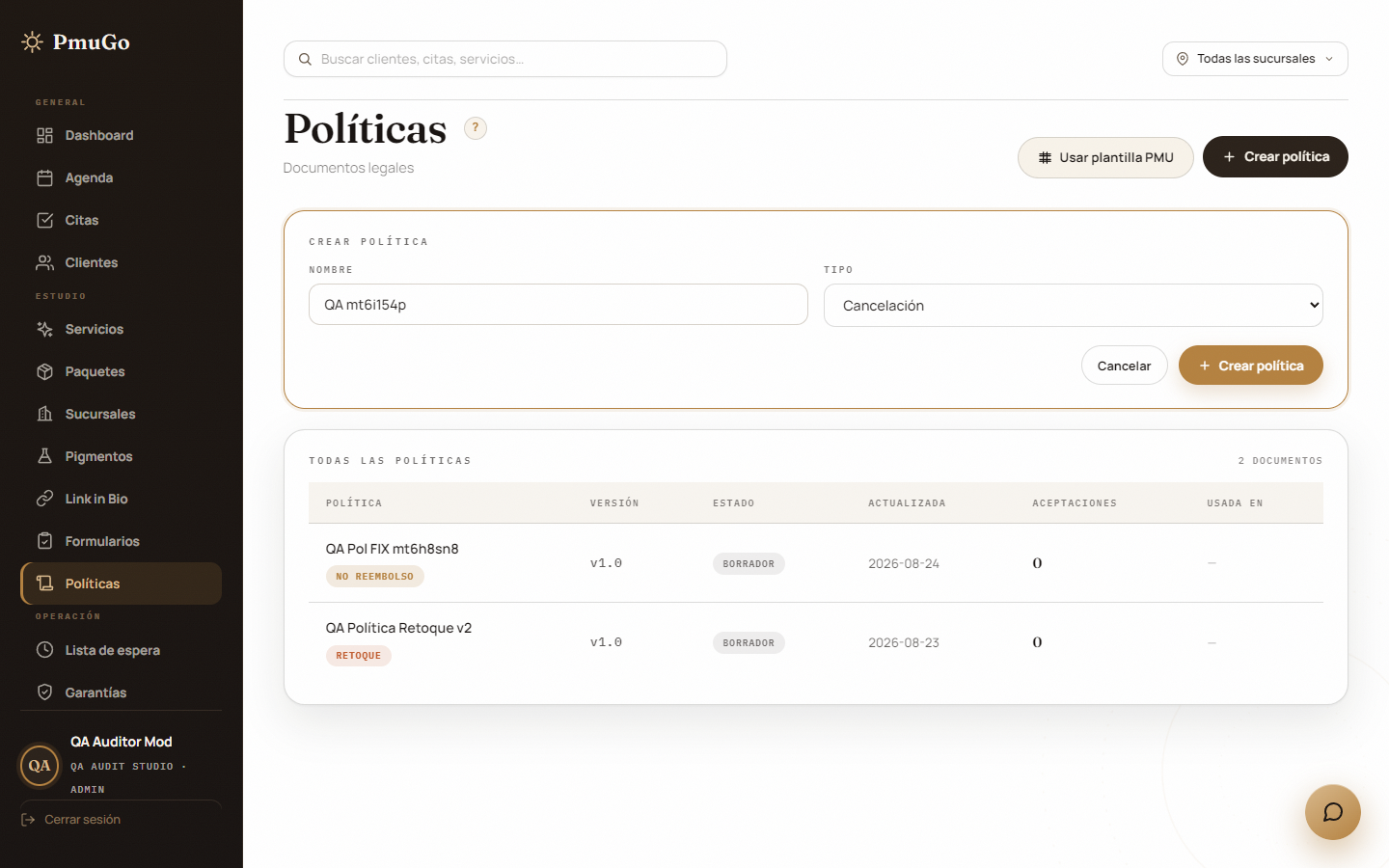
Task: Click the Actualizada column header
Action: (x=907, y=503)
